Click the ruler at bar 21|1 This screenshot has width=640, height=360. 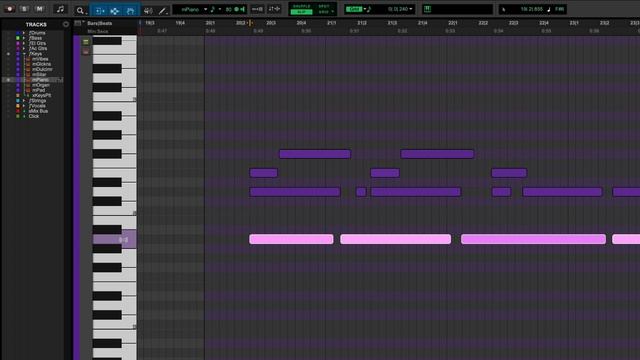[x=331, y=23]
